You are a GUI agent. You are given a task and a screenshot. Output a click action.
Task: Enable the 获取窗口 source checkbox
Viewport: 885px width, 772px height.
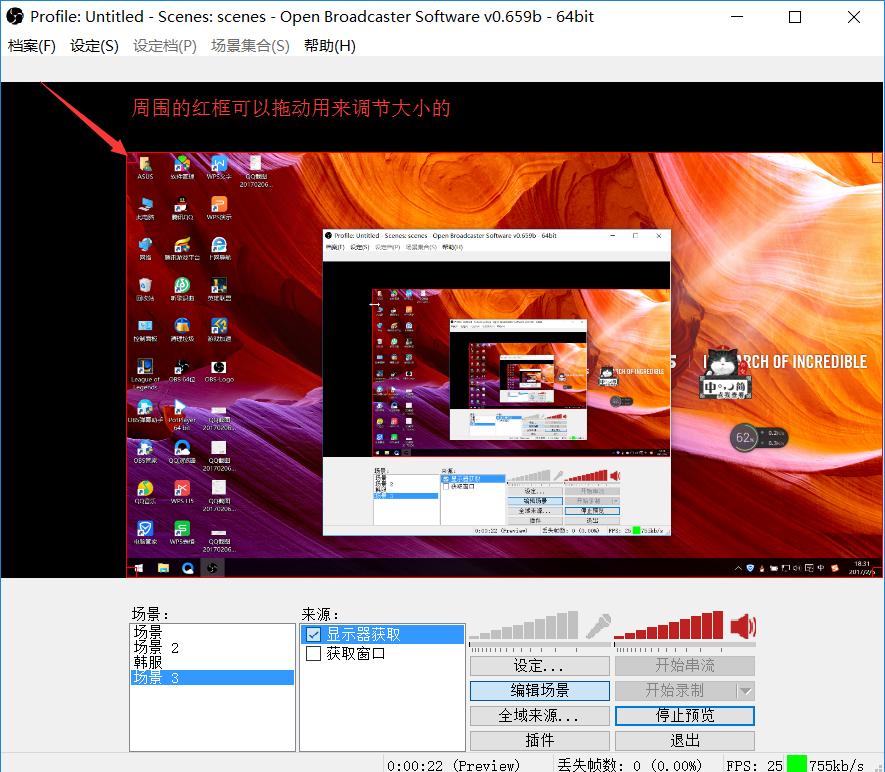pyautogui.click(x=314, y=654)
